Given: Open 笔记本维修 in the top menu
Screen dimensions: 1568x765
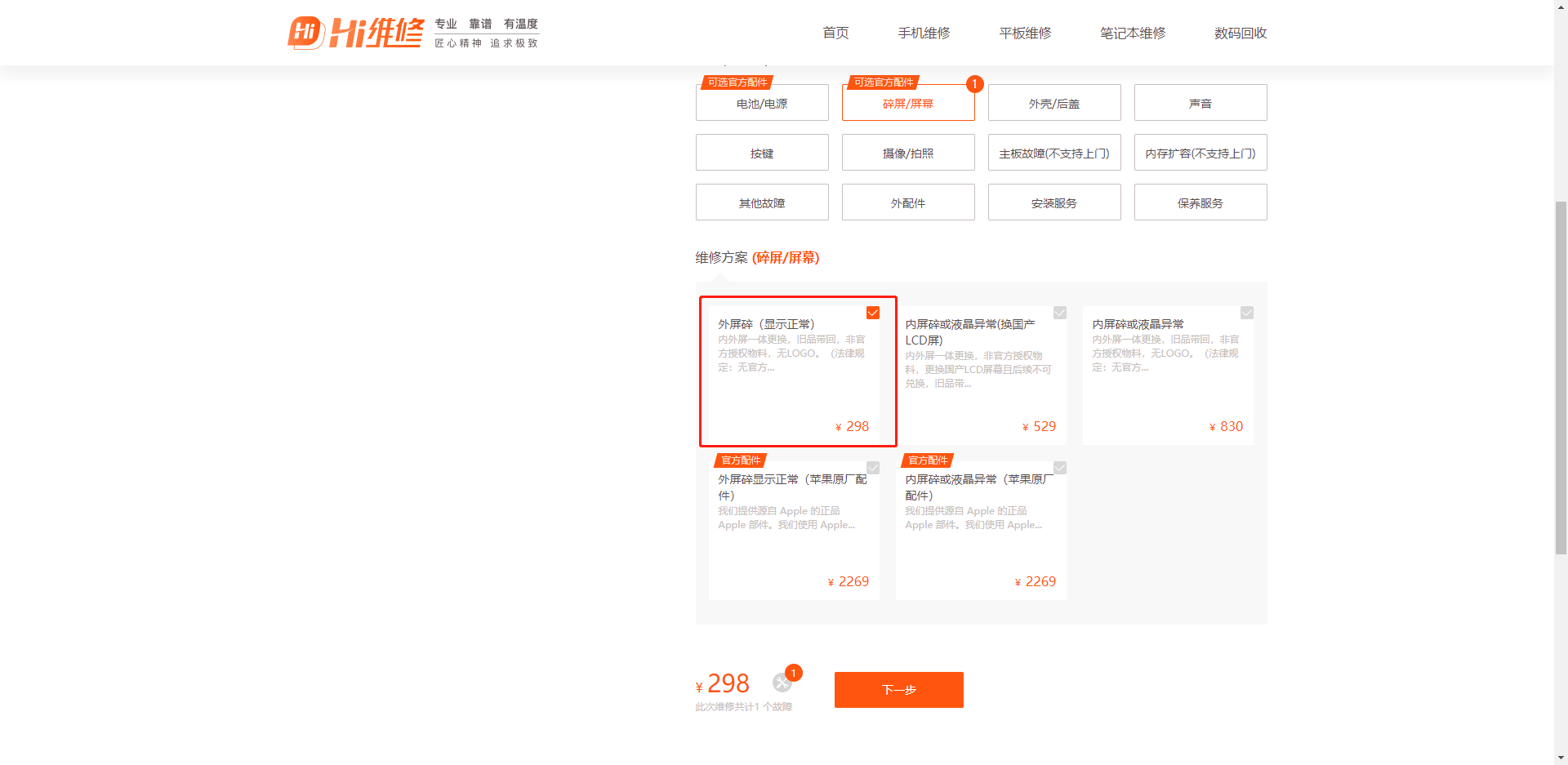Looking at the screenshot, I should [x=1133, y=33].
